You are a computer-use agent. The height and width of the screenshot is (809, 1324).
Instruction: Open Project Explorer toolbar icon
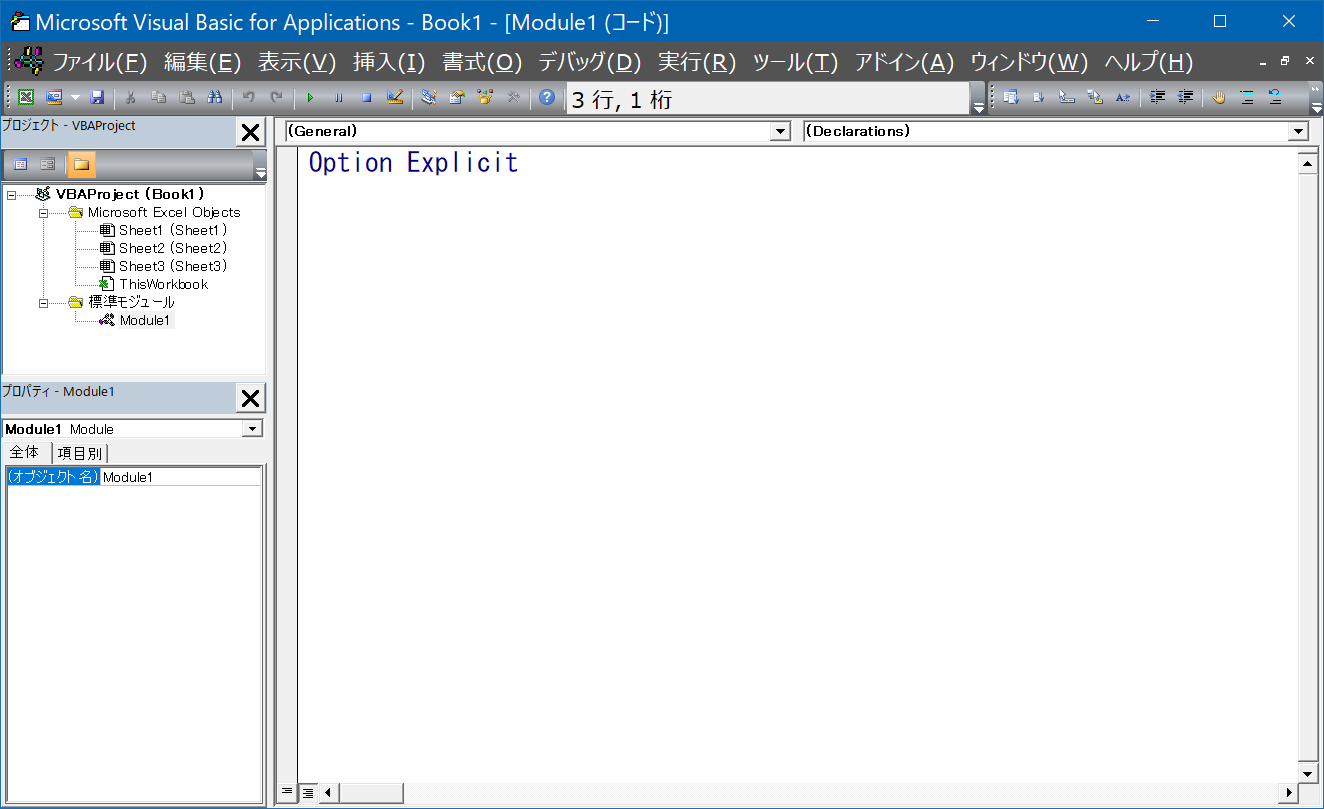[x=428, y=97]
